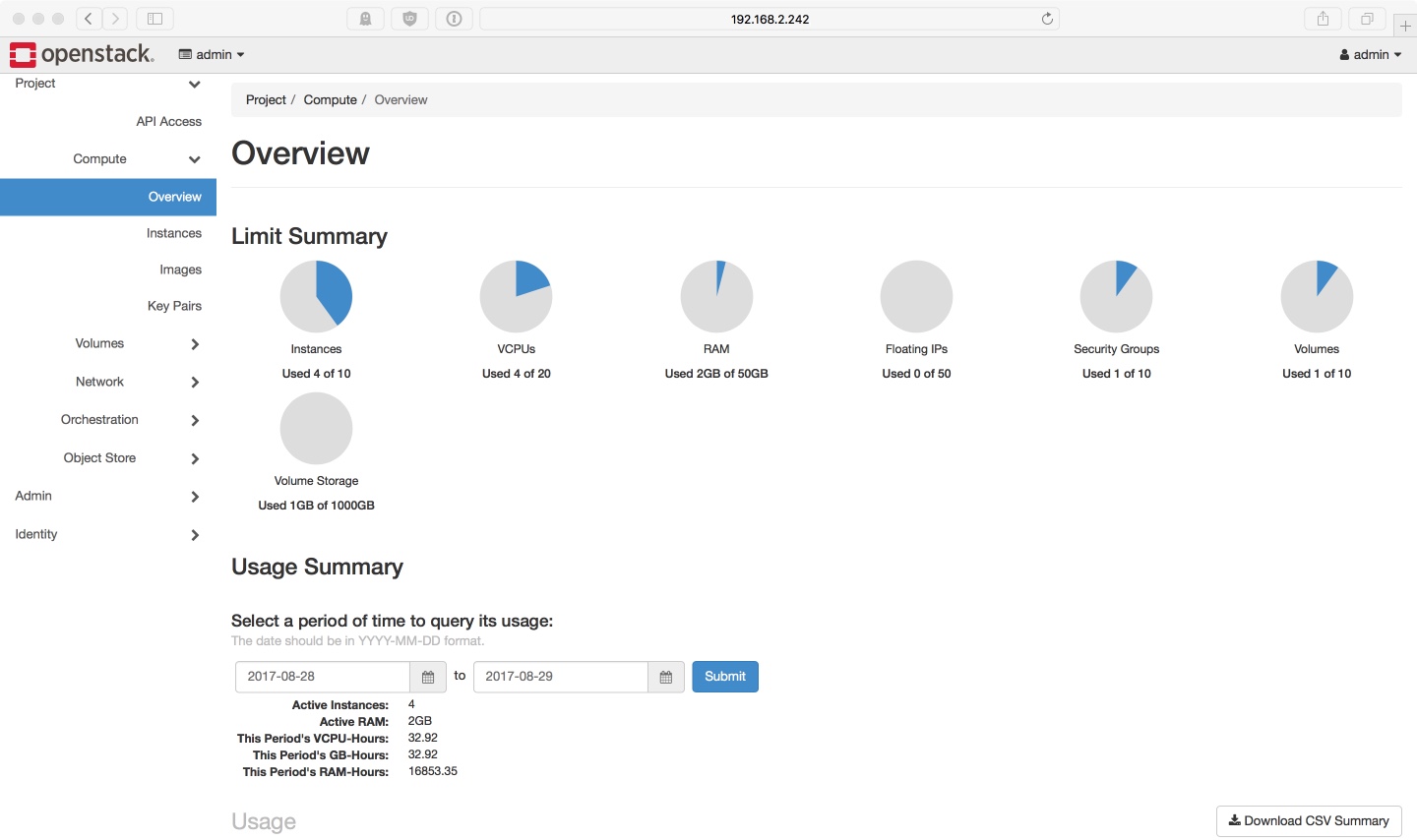Open Images in the sidebar
Screen dimensions: 1417x840
click(x=180, y=270)
